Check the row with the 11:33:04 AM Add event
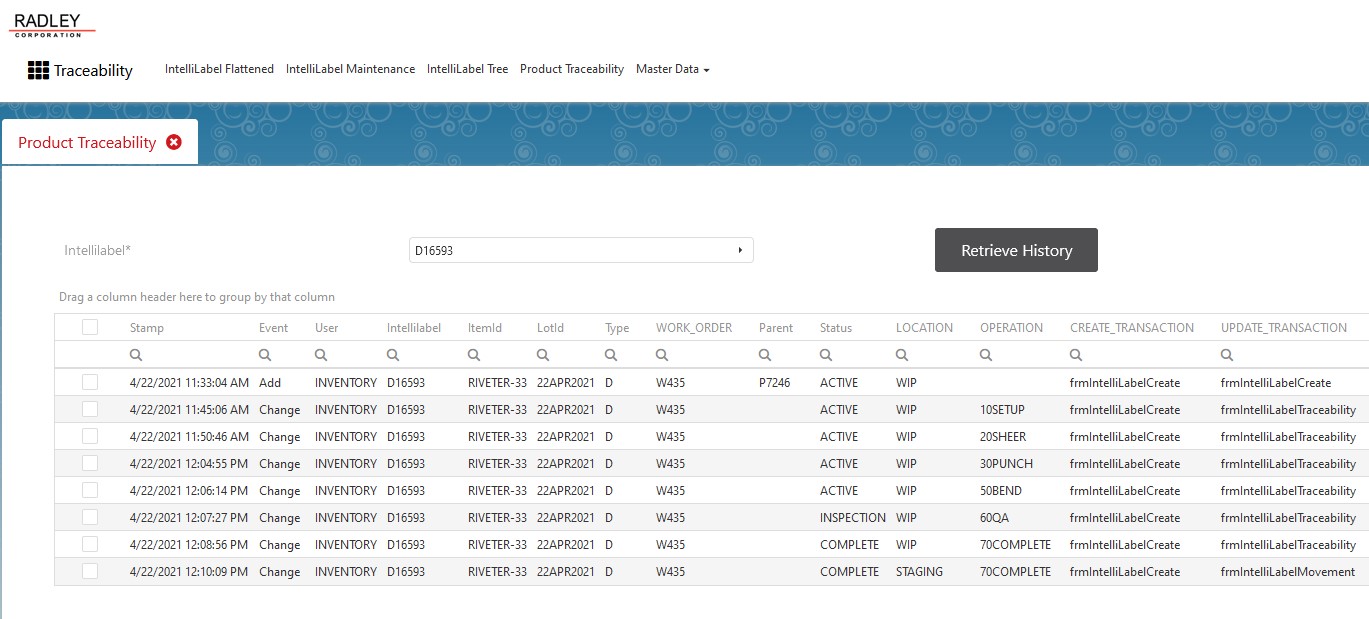 [x=89, y=382]
